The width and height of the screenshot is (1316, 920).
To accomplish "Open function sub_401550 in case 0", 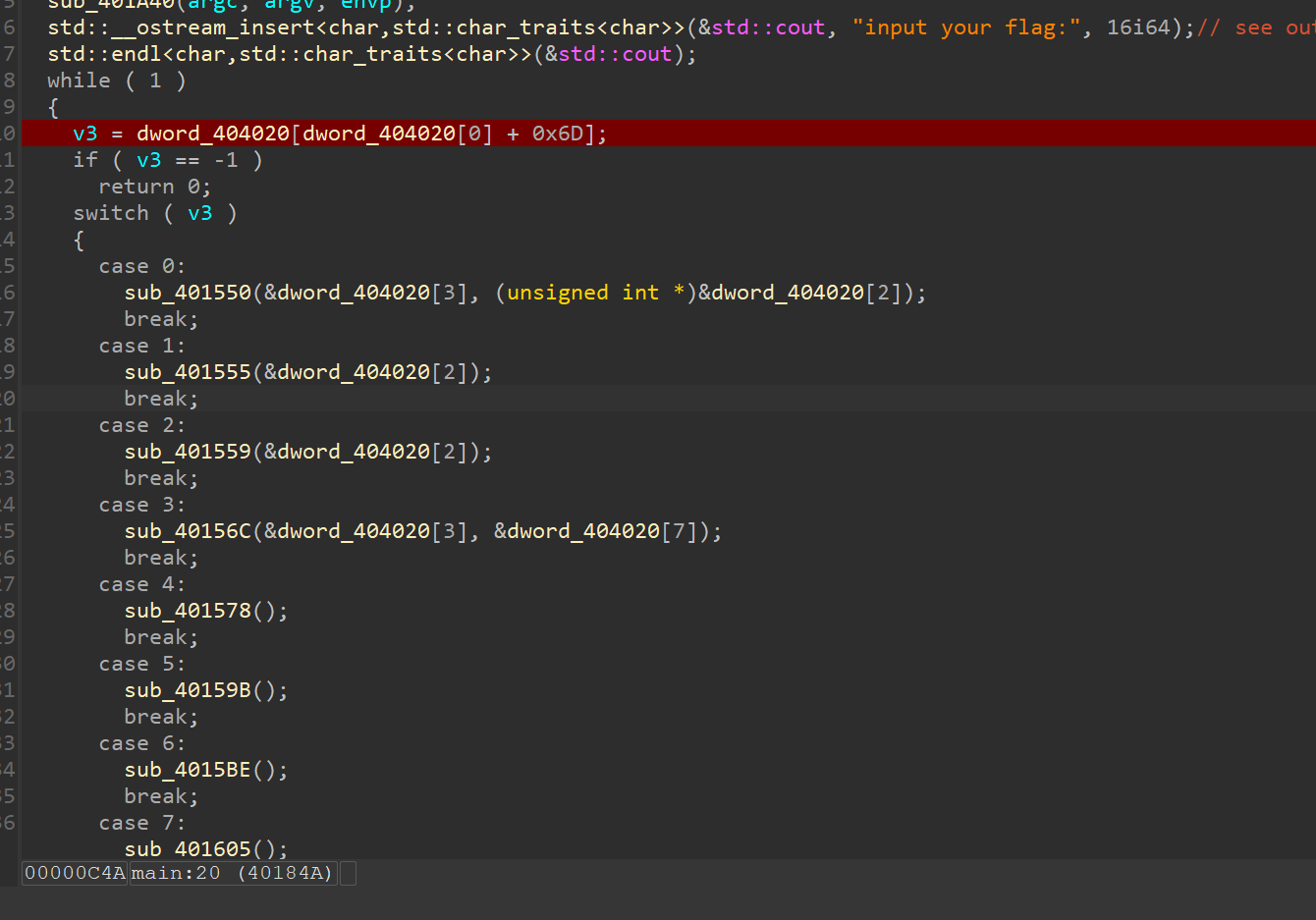I will pos(188,293).
